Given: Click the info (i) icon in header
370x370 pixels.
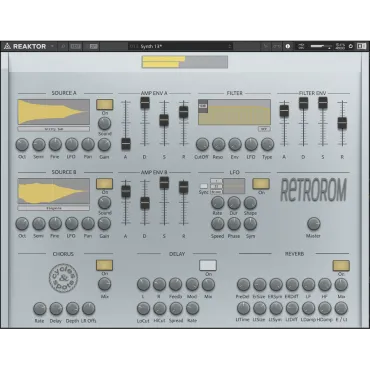Looking at the screenshot, I should 288,46.
